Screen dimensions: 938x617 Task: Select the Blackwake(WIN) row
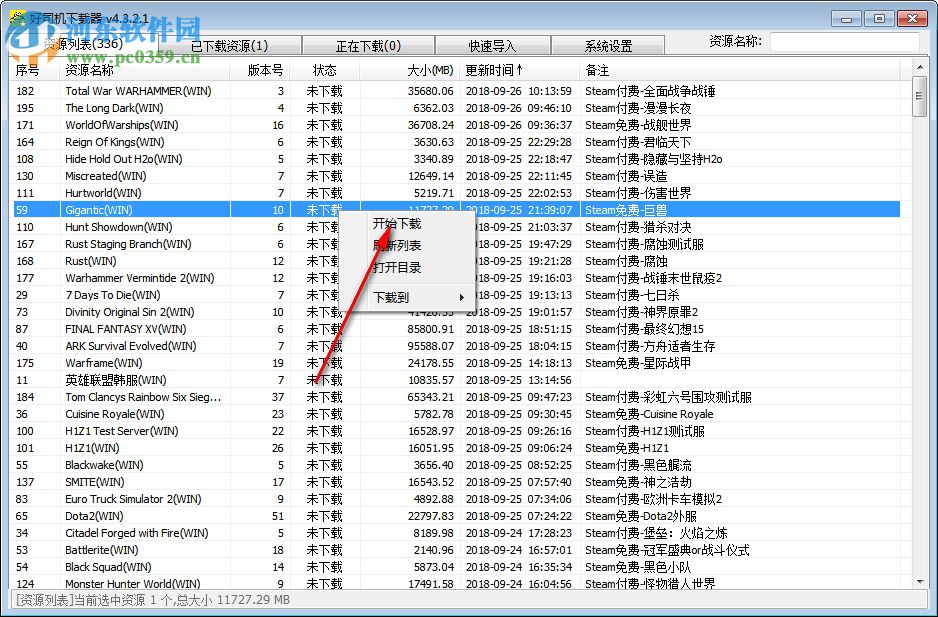(455, 465)
